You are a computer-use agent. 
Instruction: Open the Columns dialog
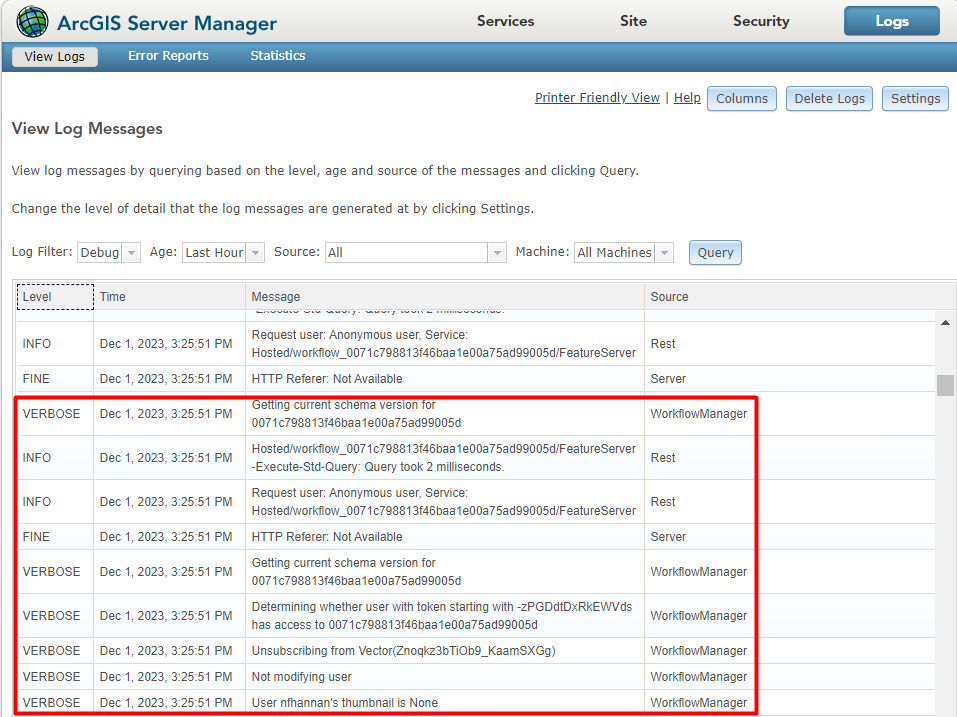click(741, 98)
